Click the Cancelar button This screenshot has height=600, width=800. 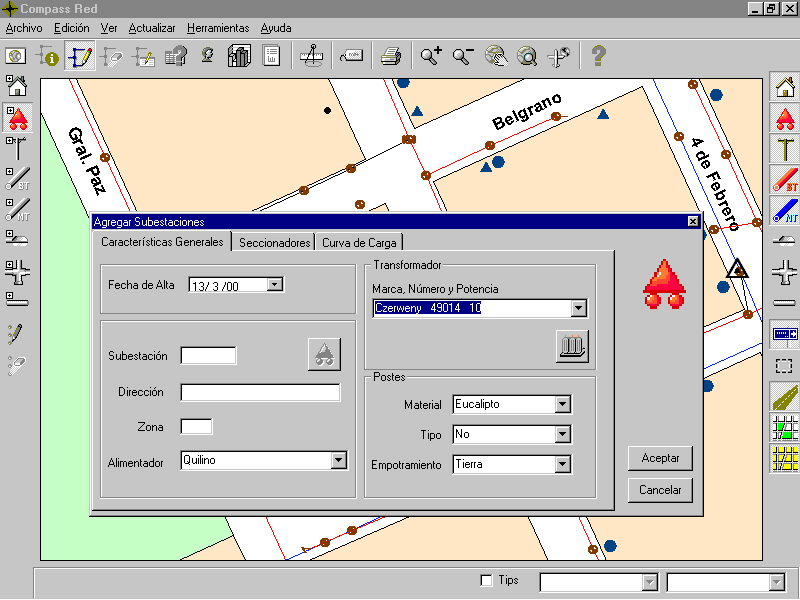coord(660,490)
